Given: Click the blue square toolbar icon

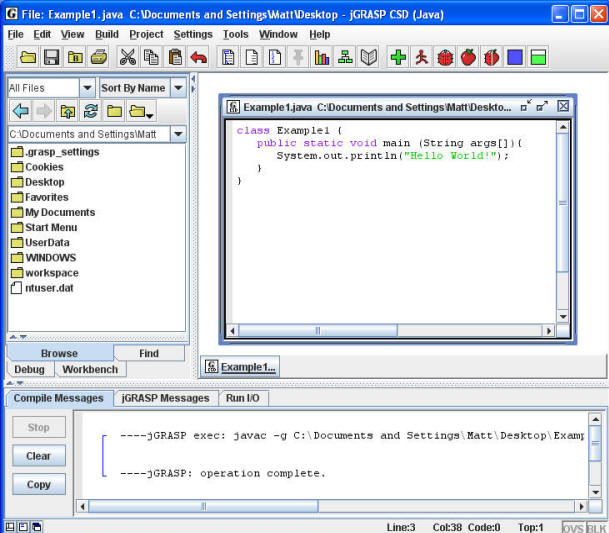Looking at the screenshot, I should [x=515, y=57].
